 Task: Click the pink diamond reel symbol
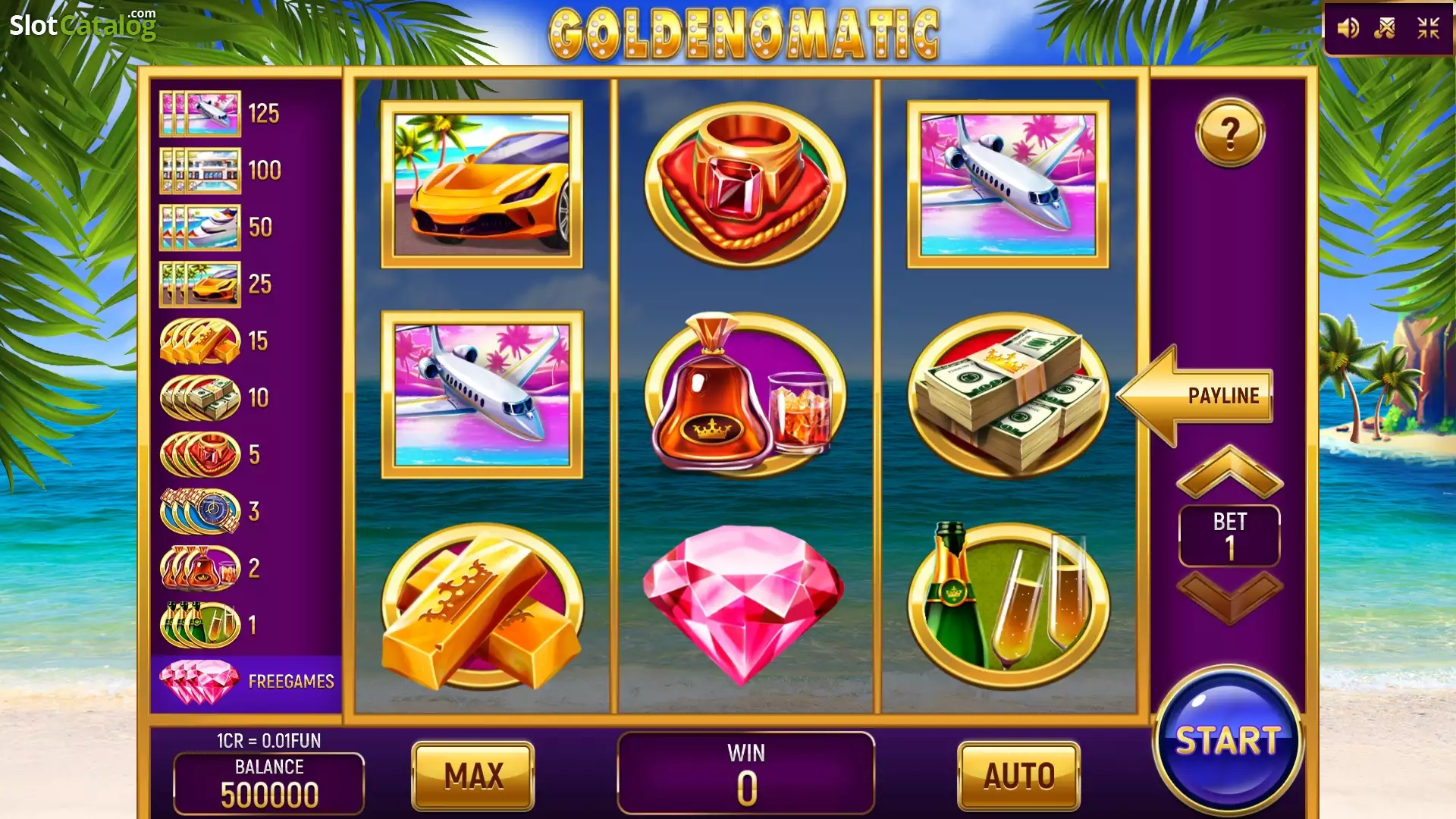[x=743, y=604]
